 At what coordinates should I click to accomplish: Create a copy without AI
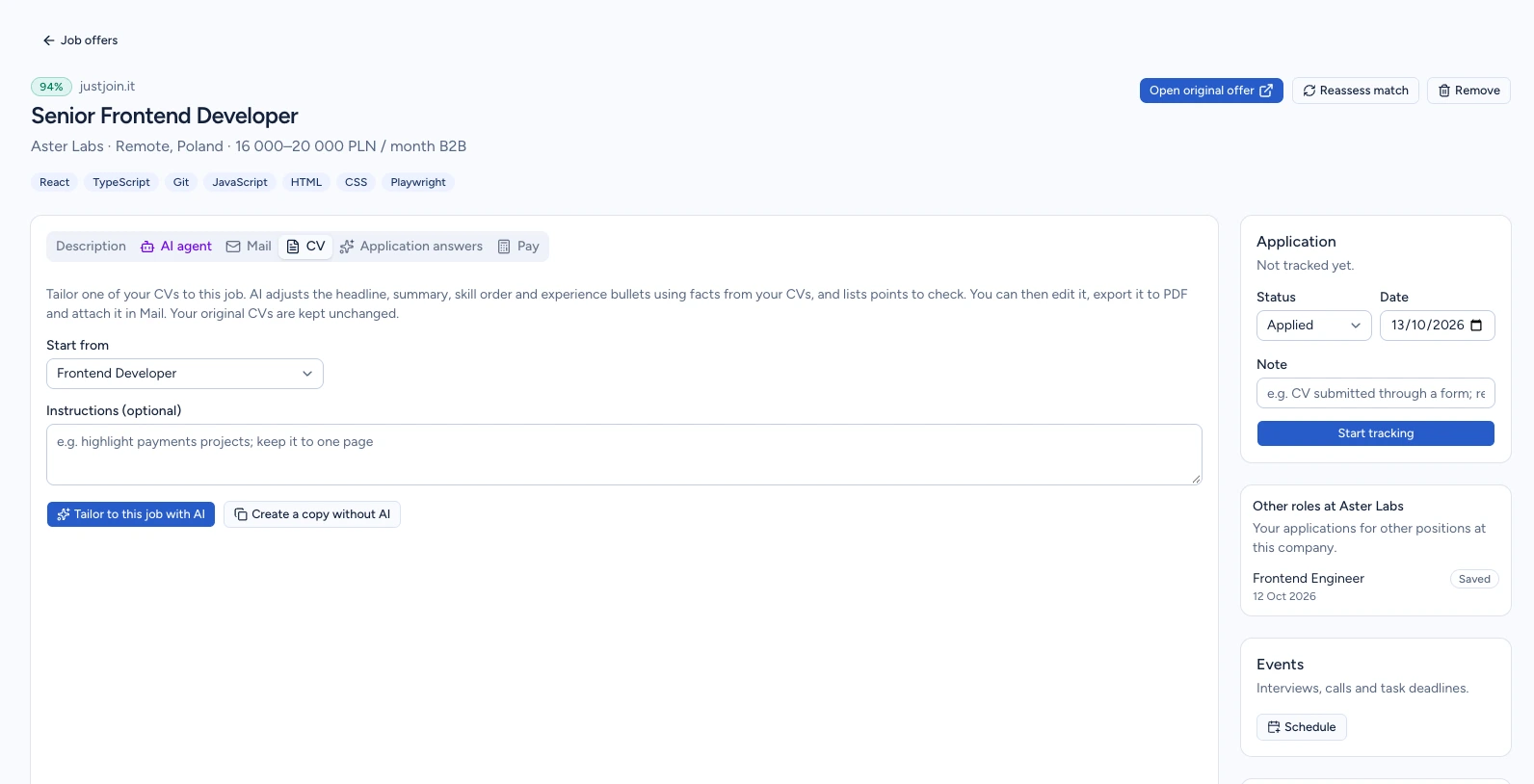(312, 514)
